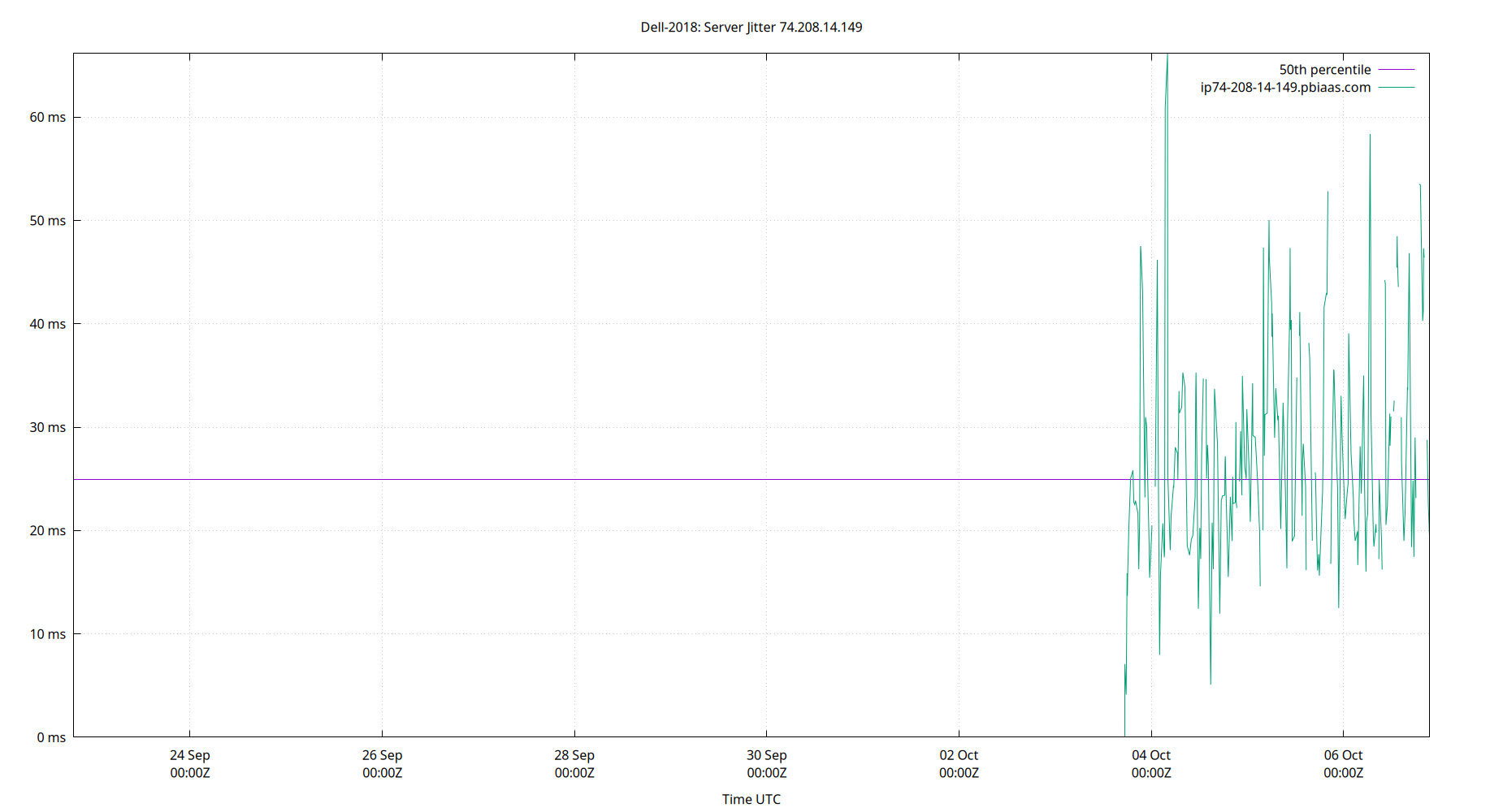The image size is (1503, 812).
Task: Click the '24 Sep' x-axis date label
Action: coord(190,755)
